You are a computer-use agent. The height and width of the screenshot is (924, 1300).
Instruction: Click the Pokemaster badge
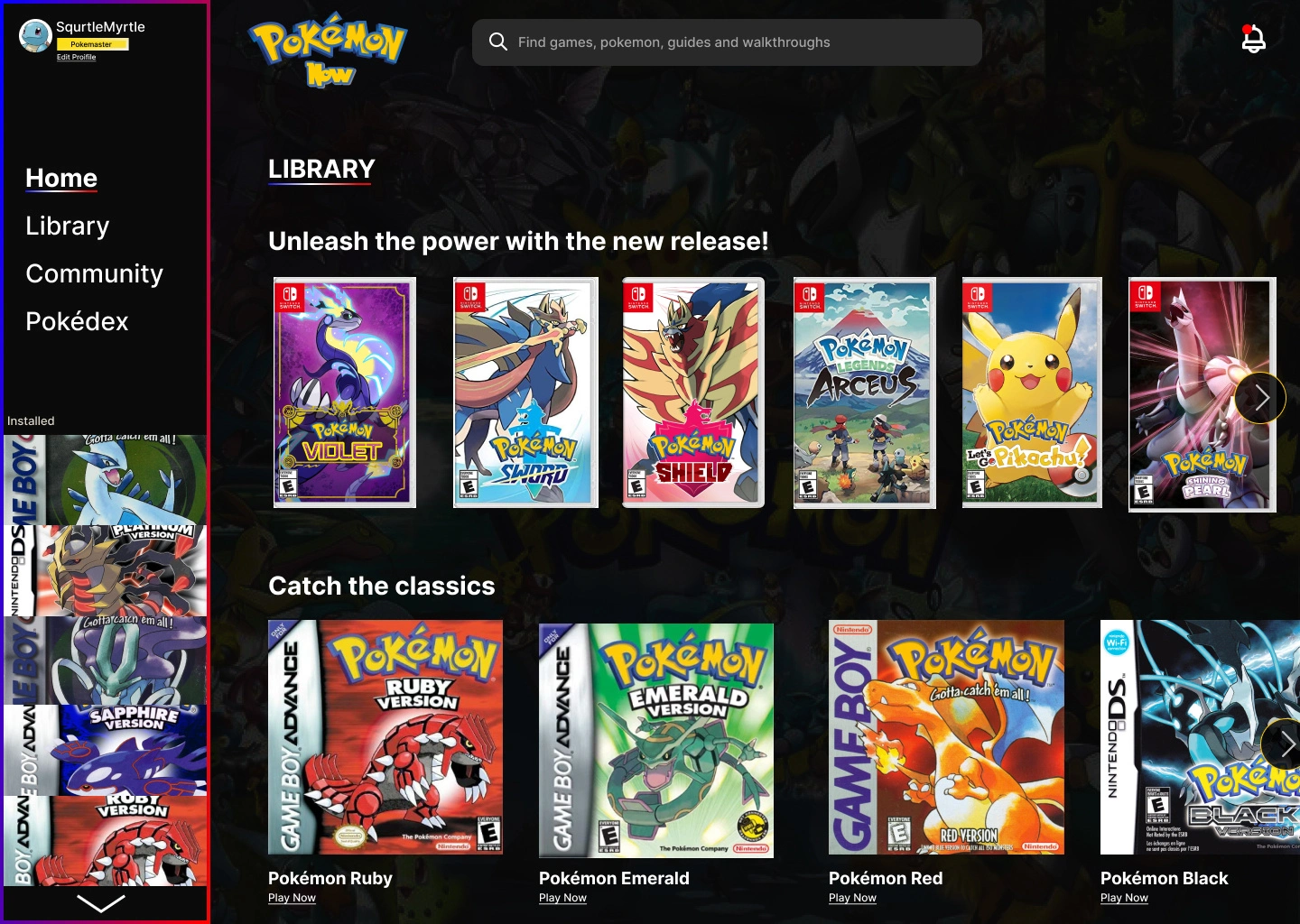[x=92, y=44]
